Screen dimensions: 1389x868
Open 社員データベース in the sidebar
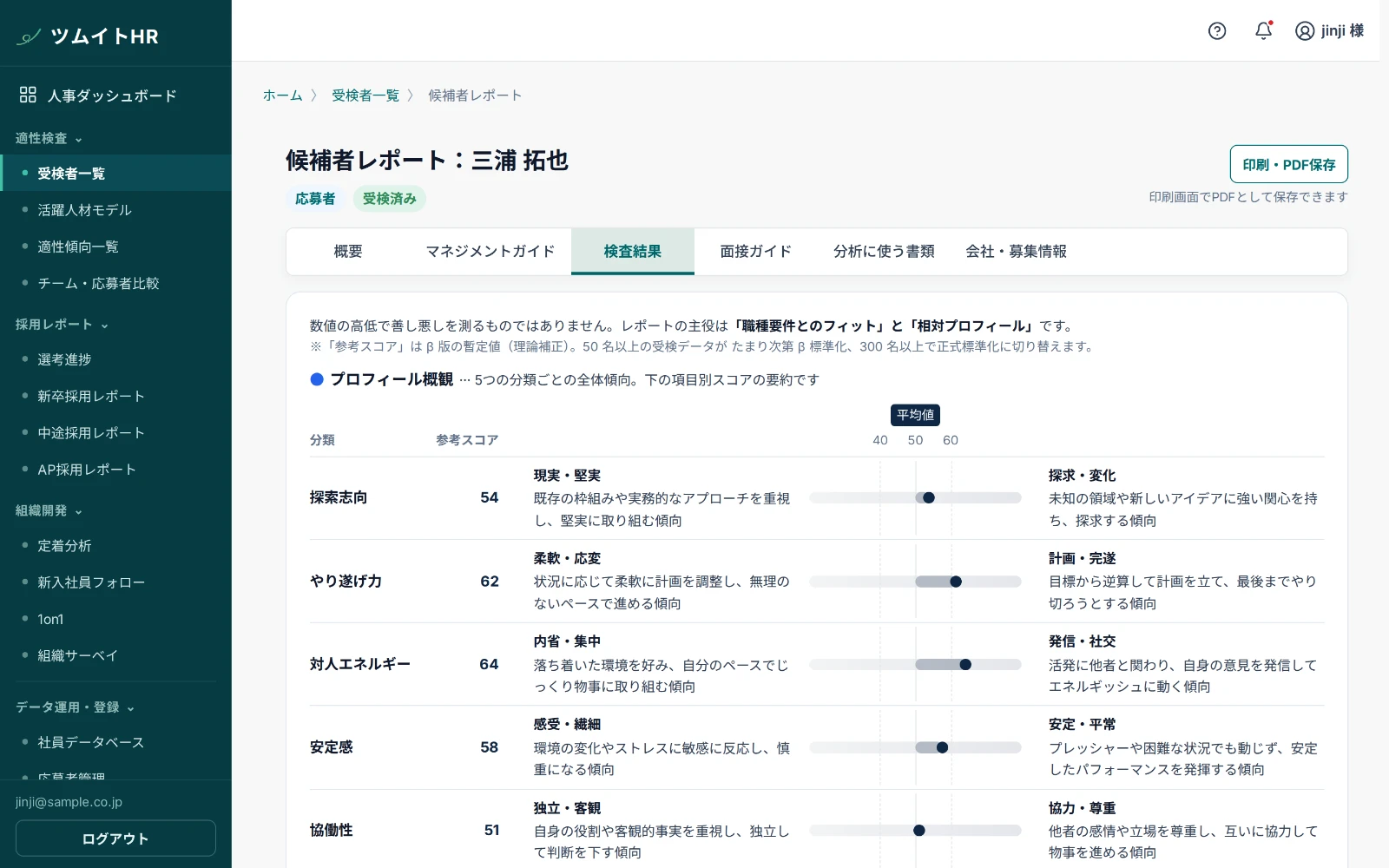(x=115, y=742)
